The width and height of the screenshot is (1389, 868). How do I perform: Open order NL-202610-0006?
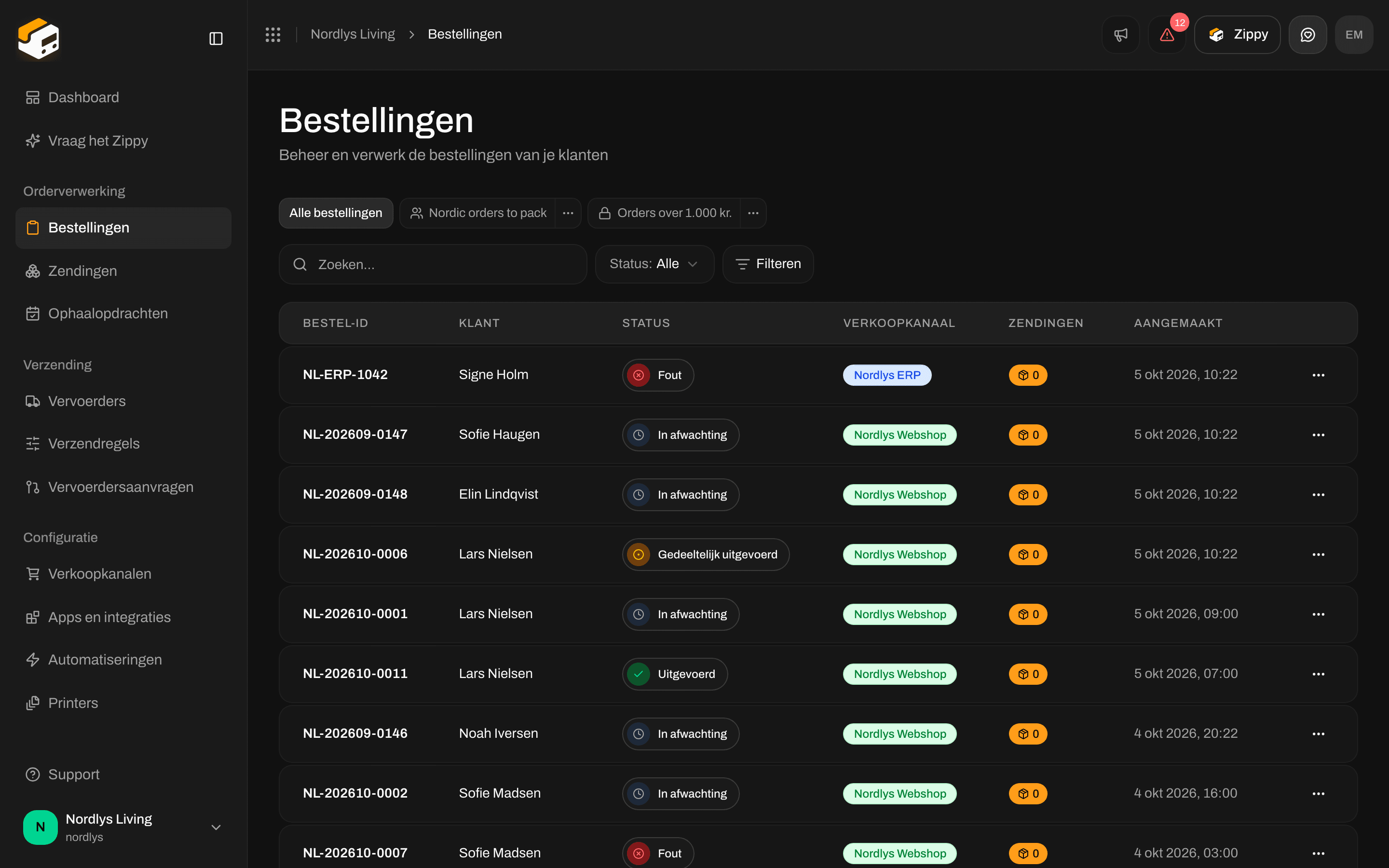(x=354, y=554)
